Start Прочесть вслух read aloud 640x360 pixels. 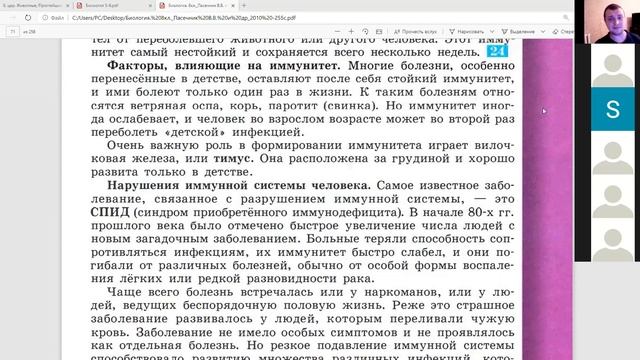click(x=416, y=31)
